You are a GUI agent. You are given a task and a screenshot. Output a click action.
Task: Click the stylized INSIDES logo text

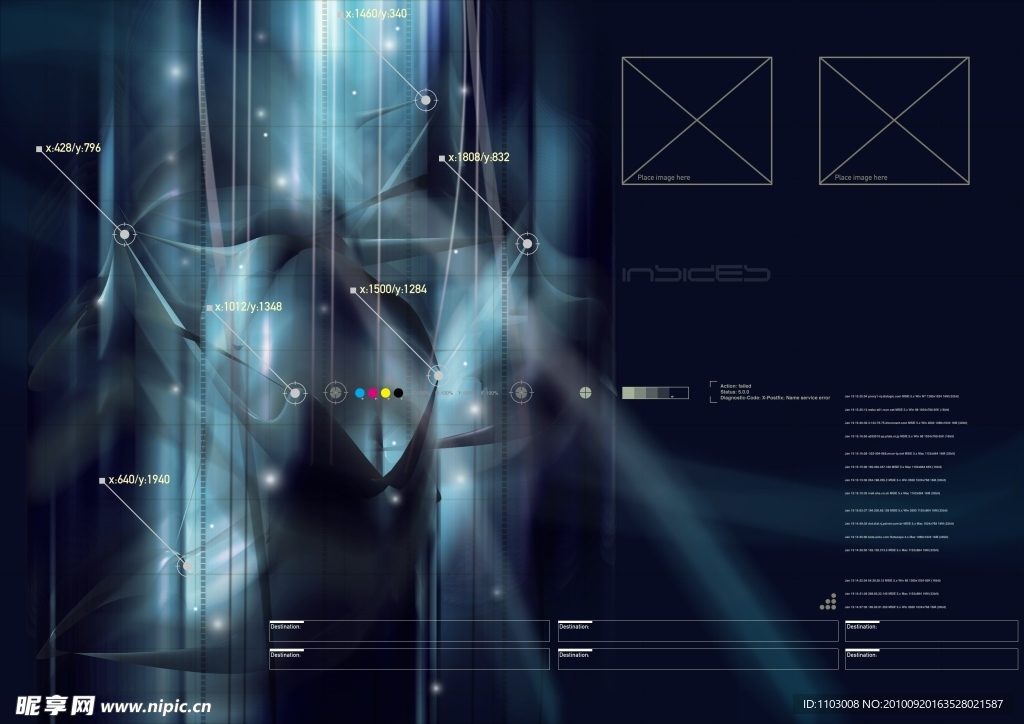pyautogui.click(x=696, y=274)
